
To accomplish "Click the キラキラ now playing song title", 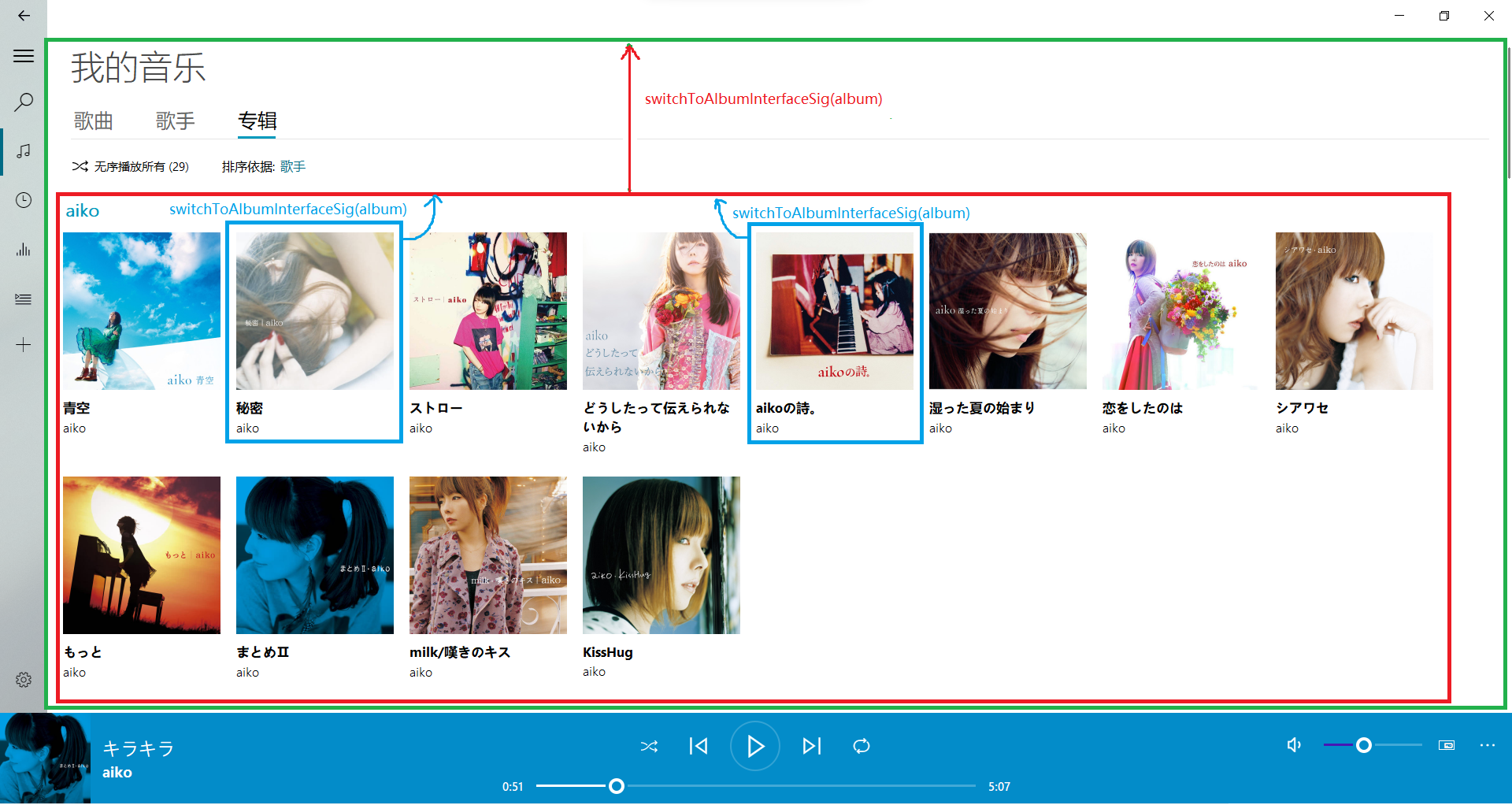I will (x=139, y=748).
